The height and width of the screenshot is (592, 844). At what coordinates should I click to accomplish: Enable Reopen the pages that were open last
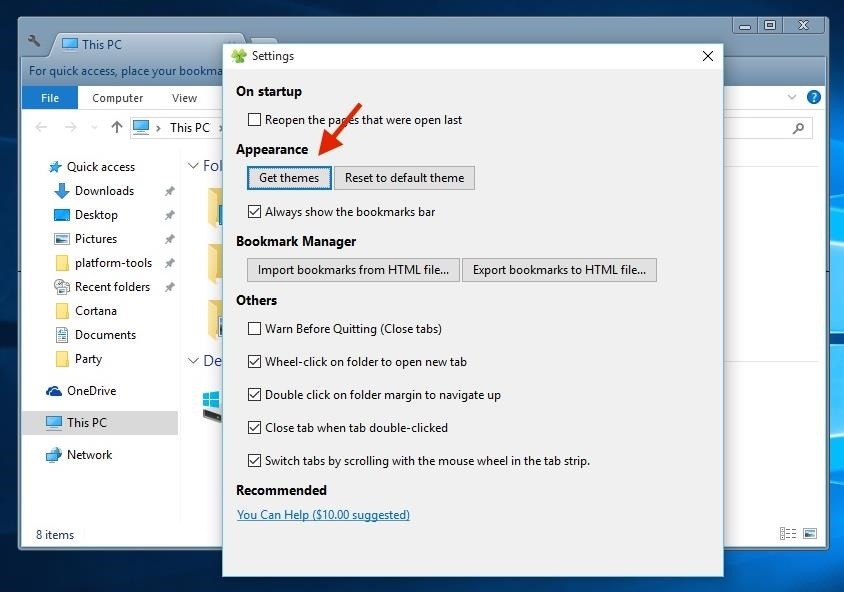254,119
